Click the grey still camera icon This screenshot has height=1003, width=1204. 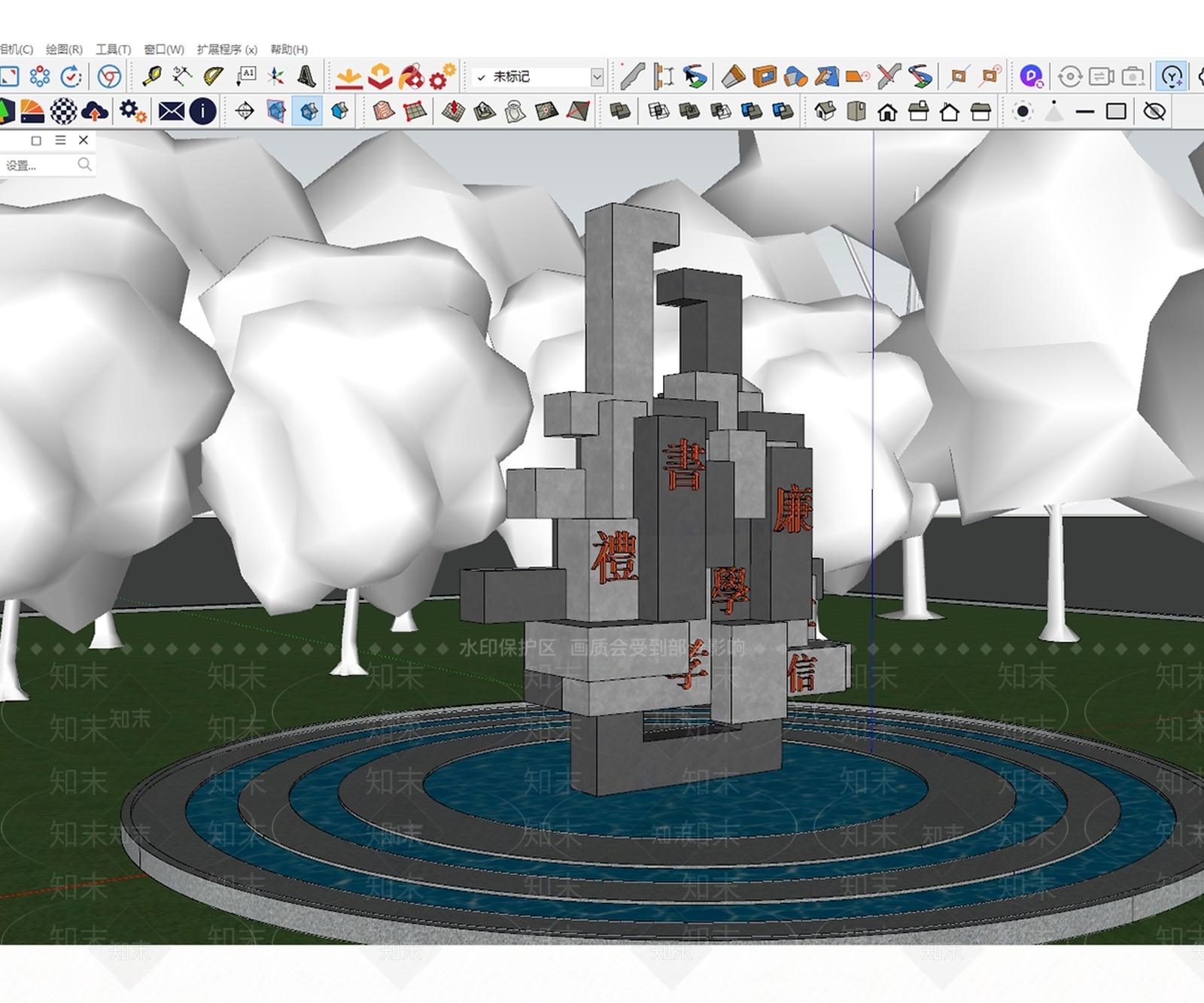click(x=1133, y=76)
